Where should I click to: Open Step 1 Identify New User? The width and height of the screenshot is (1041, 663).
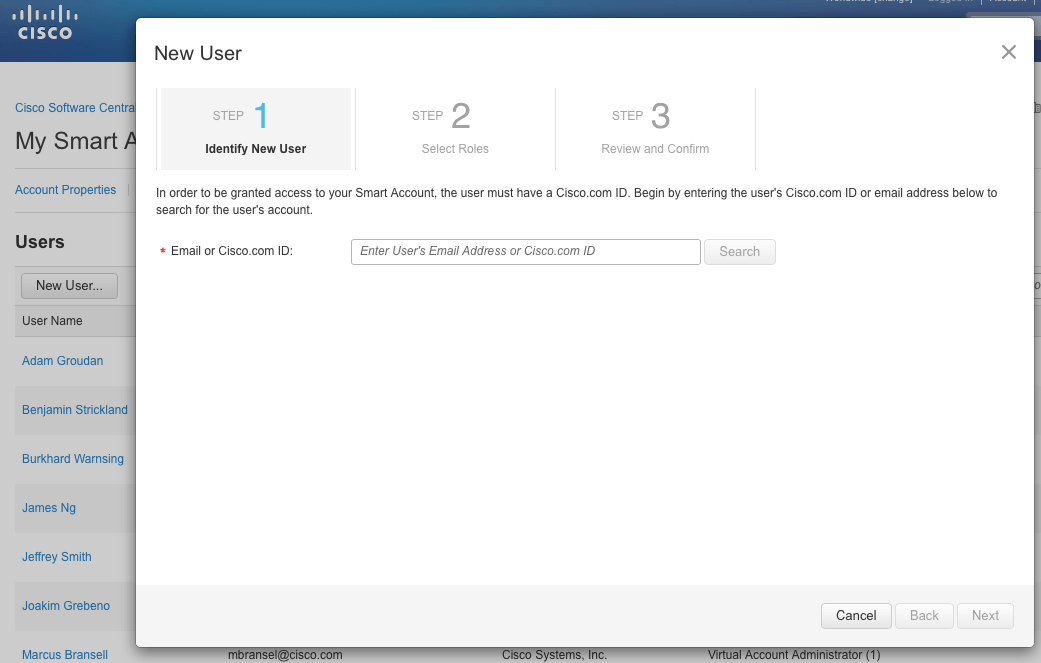(254, 128)
